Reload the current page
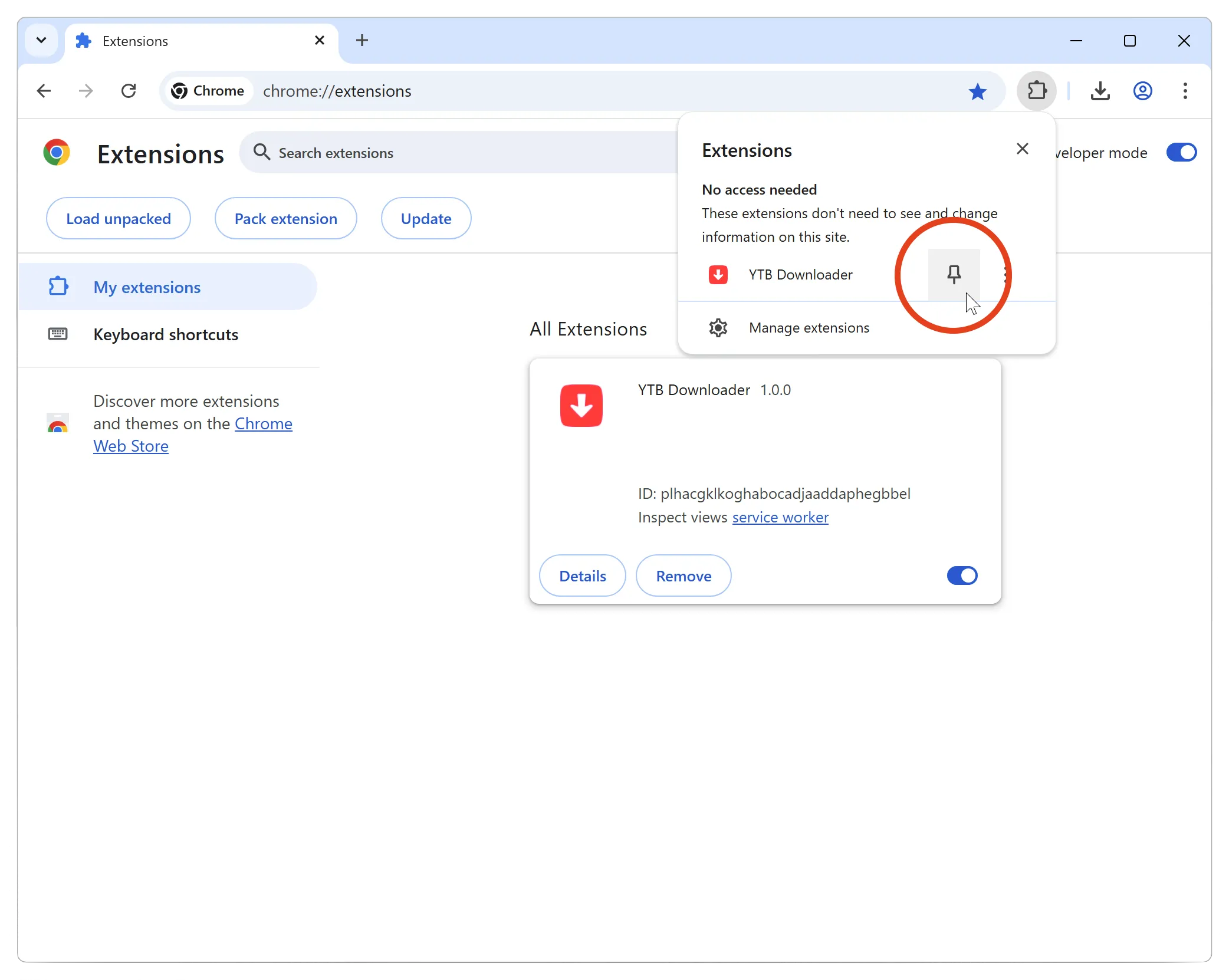The image size is (1229, 980). pos(129,91)
